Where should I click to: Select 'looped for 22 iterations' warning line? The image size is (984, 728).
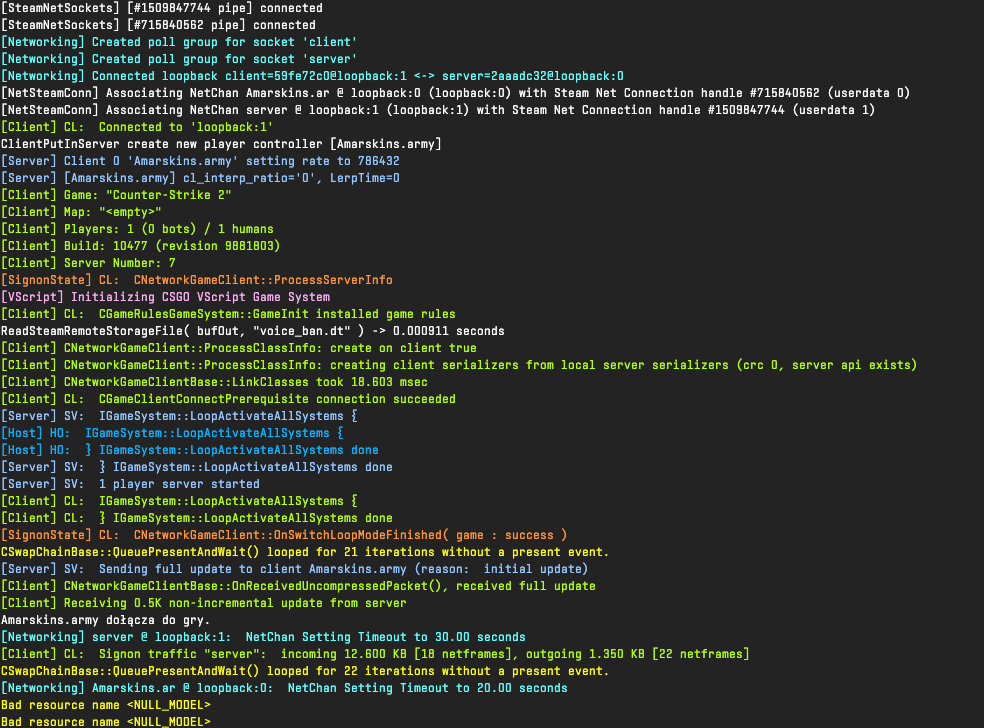pyautogui.click(x=305, y=671)
